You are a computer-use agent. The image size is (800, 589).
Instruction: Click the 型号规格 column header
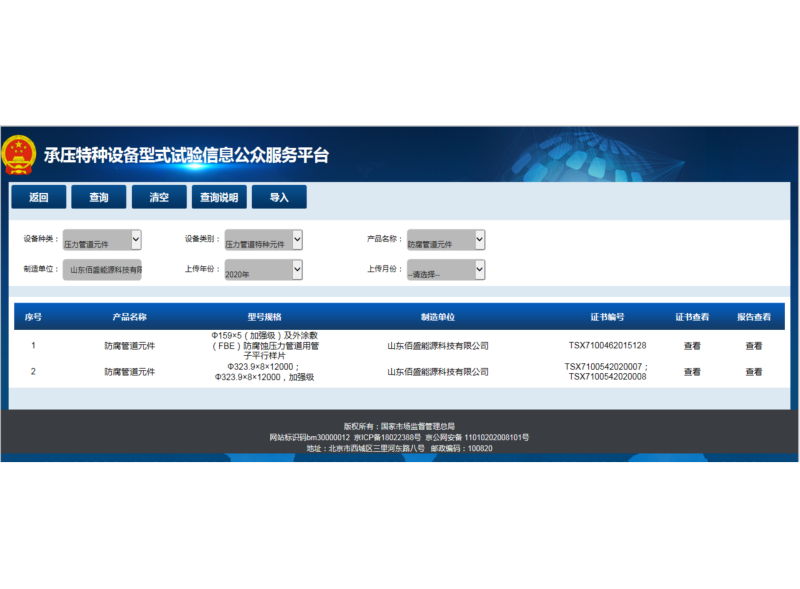(x=265, y=317)
